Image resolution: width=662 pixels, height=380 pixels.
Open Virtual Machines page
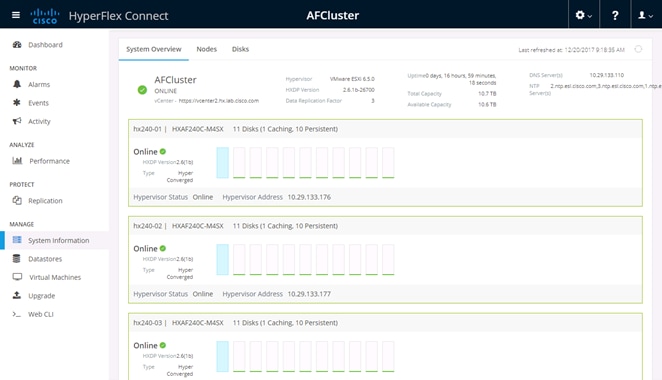55,277
